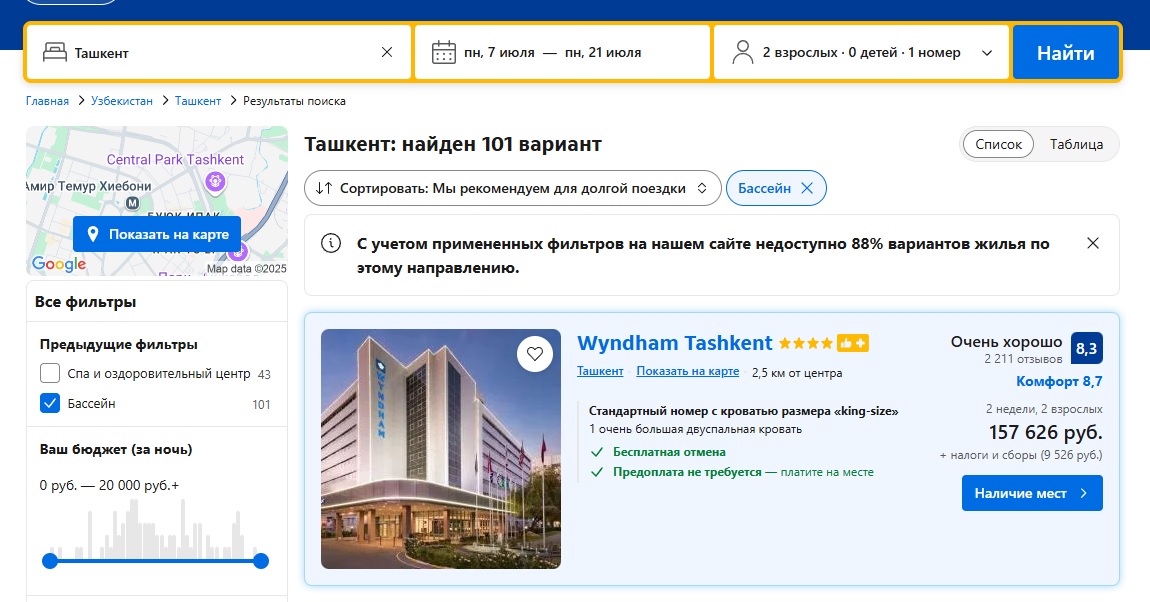
Task: Click the bed icon in destination field
Action: 55,52
